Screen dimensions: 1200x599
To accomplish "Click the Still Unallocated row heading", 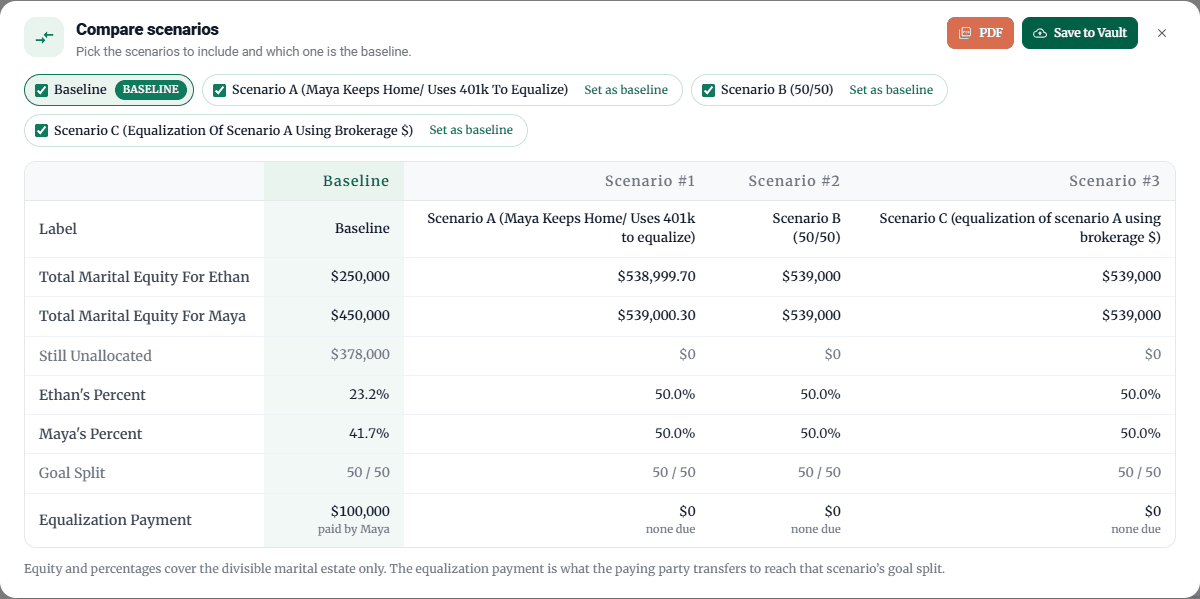I will tap(95, 355).
